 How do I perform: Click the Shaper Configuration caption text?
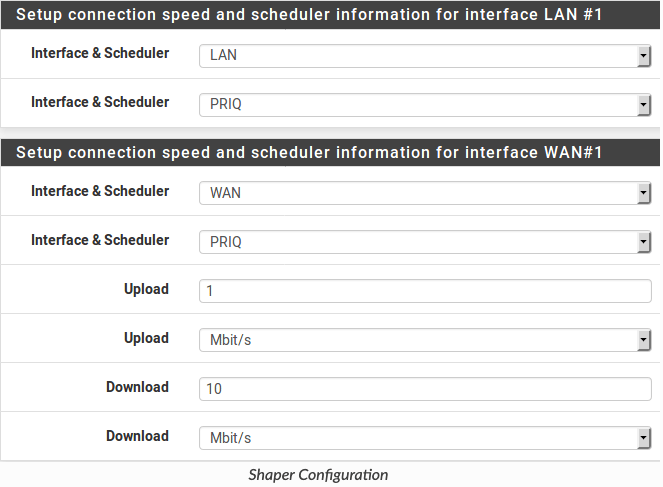point(318,475)
